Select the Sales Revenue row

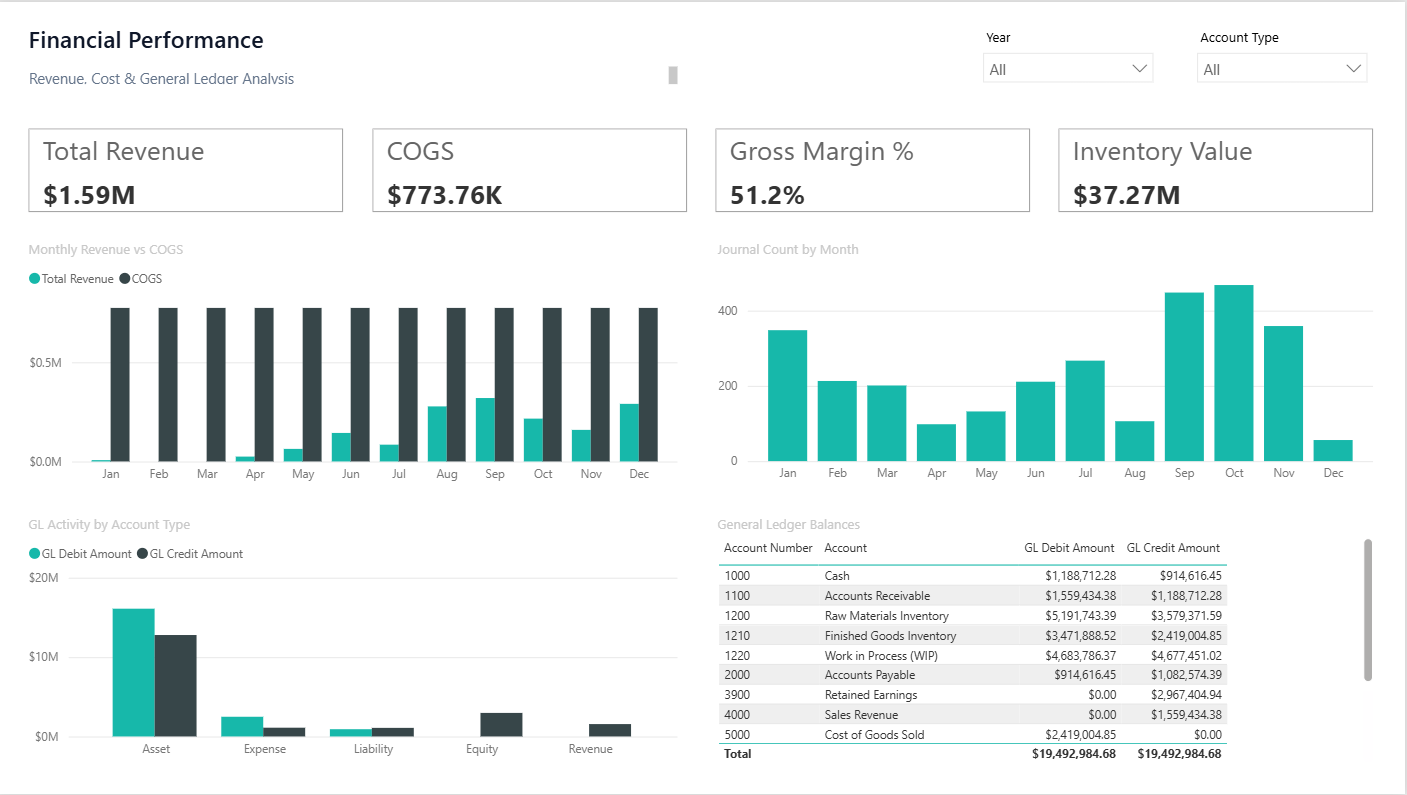(x=972, y=715)
